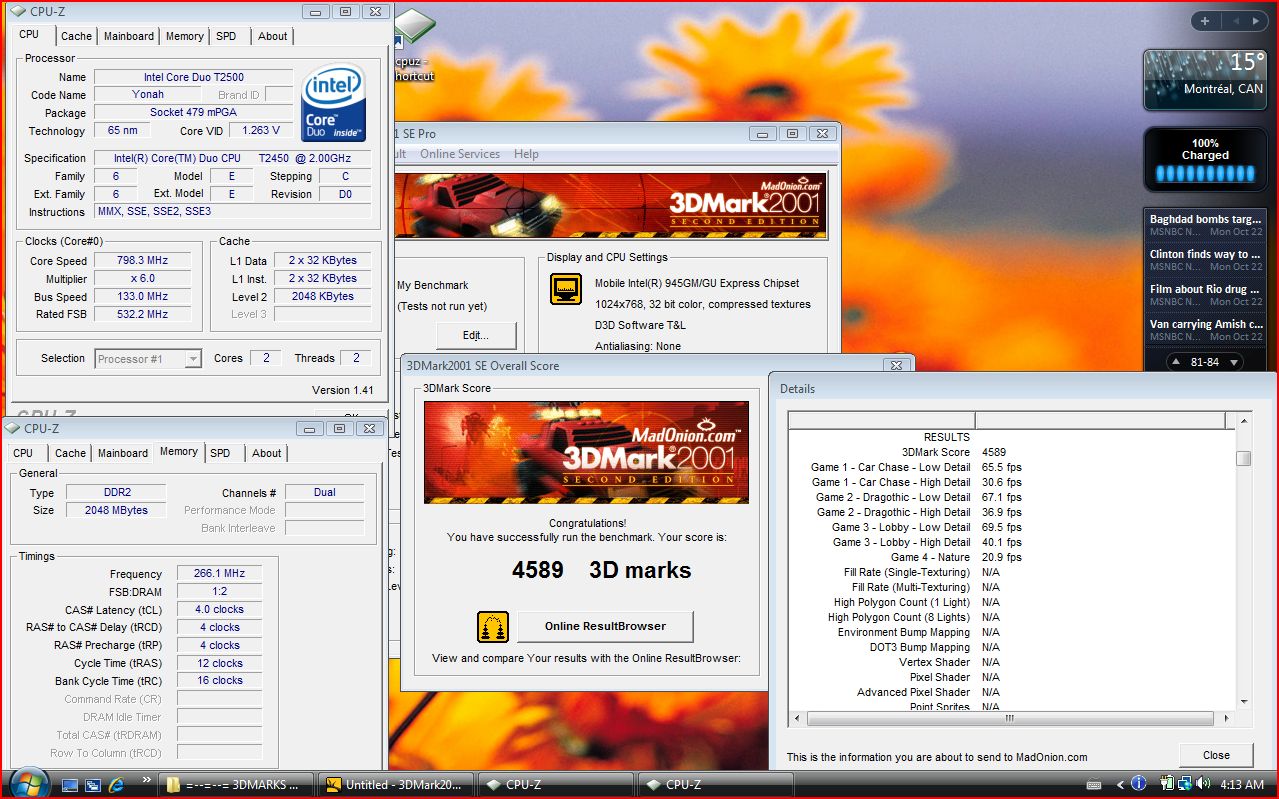Click the monitor icon in Display and CPU Settings
Image resolution: width=1279 pixels, height=799 pixels.
[x=566, y=289]
